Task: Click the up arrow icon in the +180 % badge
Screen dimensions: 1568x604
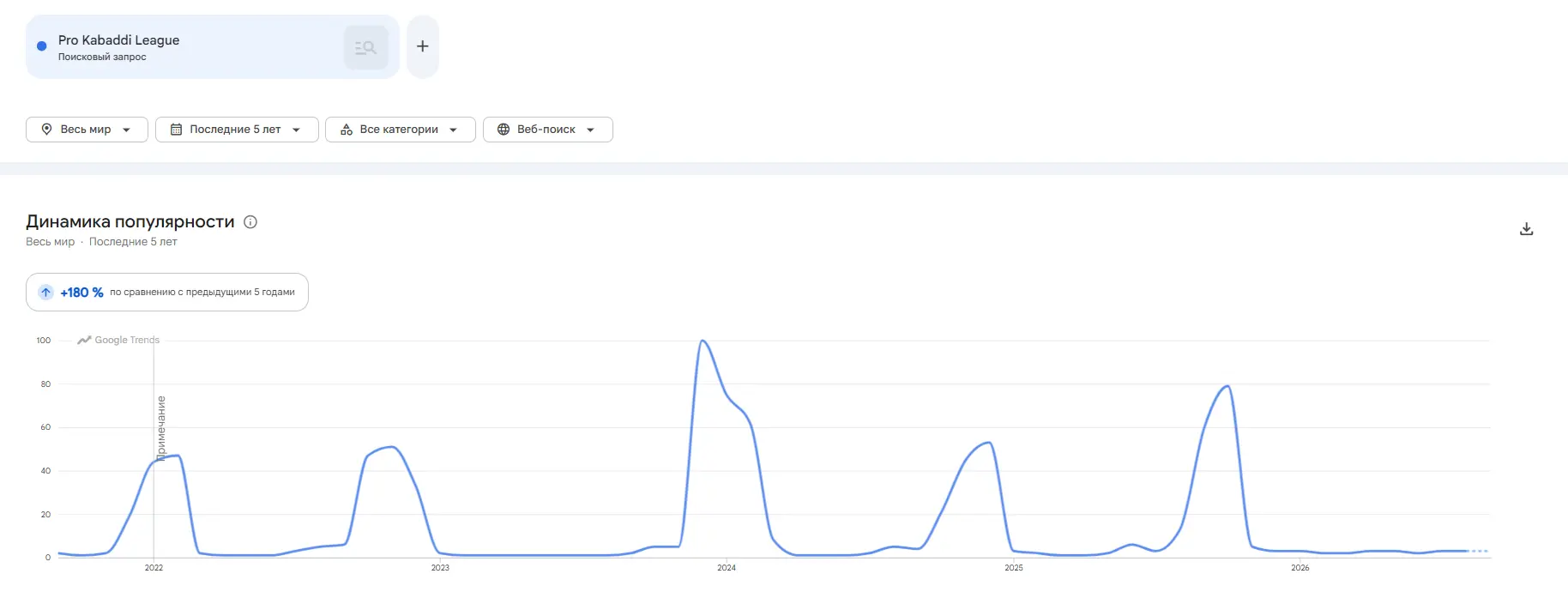Action: (46, 293)
